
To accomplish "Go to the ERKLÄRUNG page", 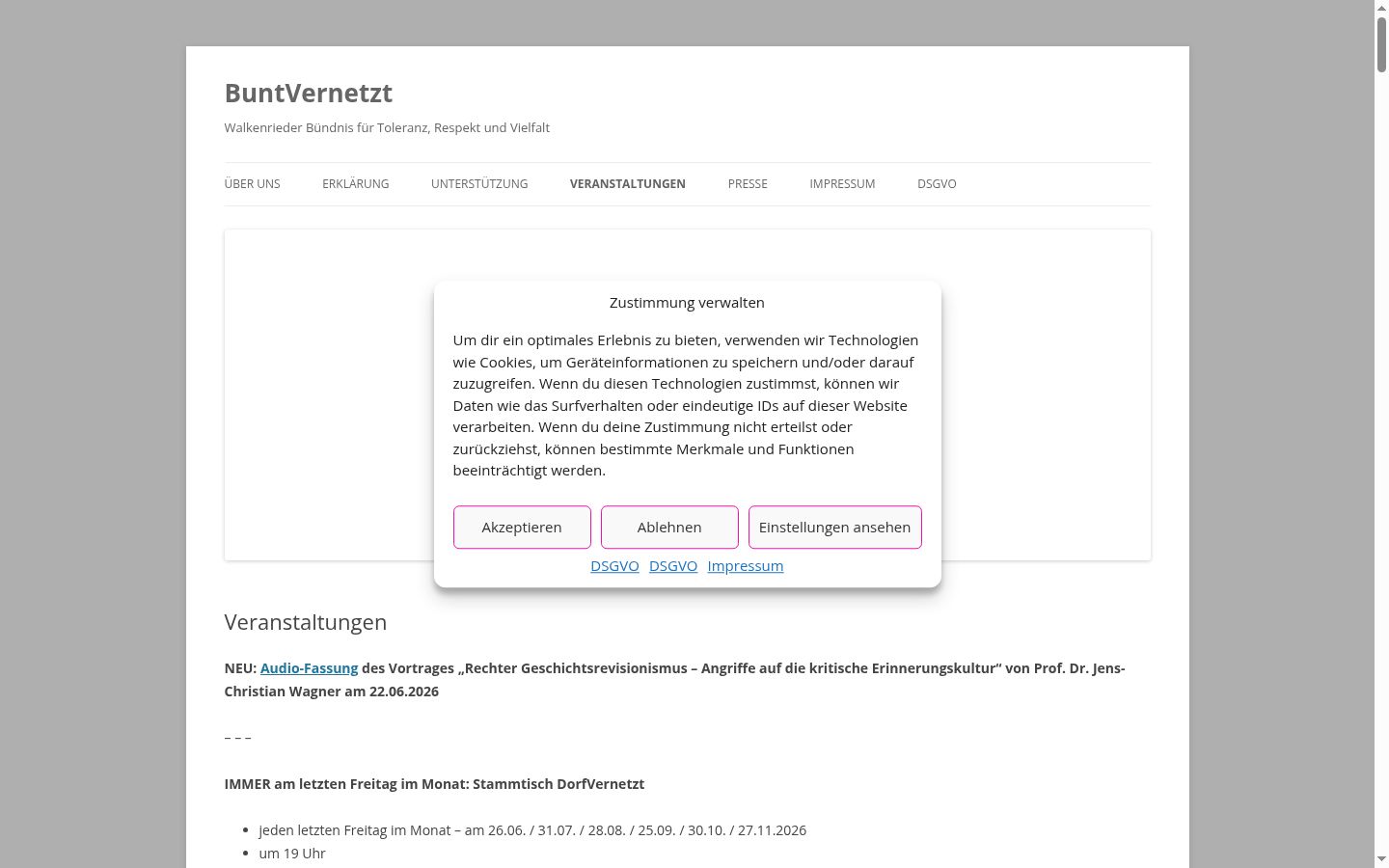I will 356,184.
